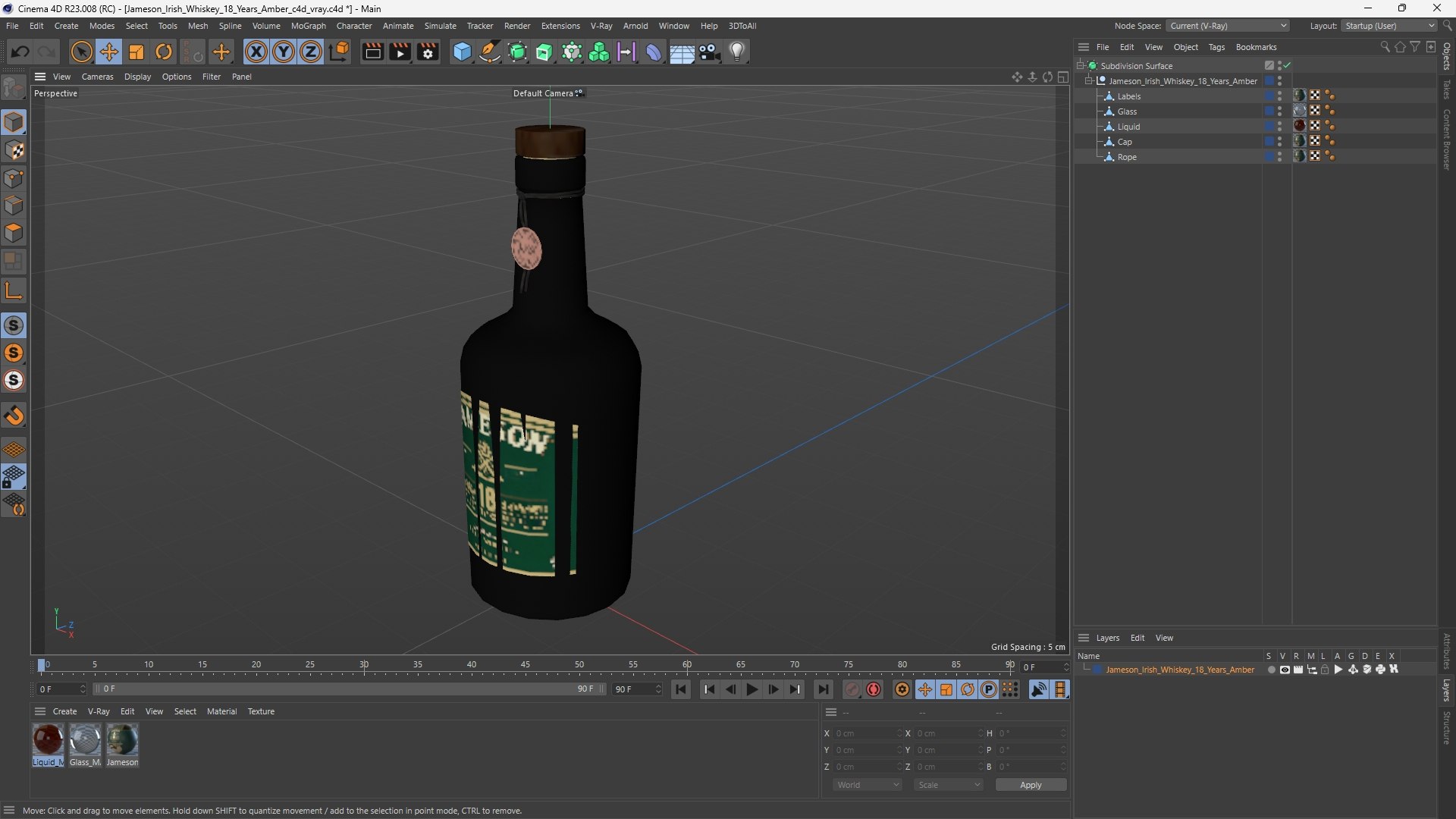Open Edit Render Settings icon
The image size is (1456, 819).
(428, 52)
